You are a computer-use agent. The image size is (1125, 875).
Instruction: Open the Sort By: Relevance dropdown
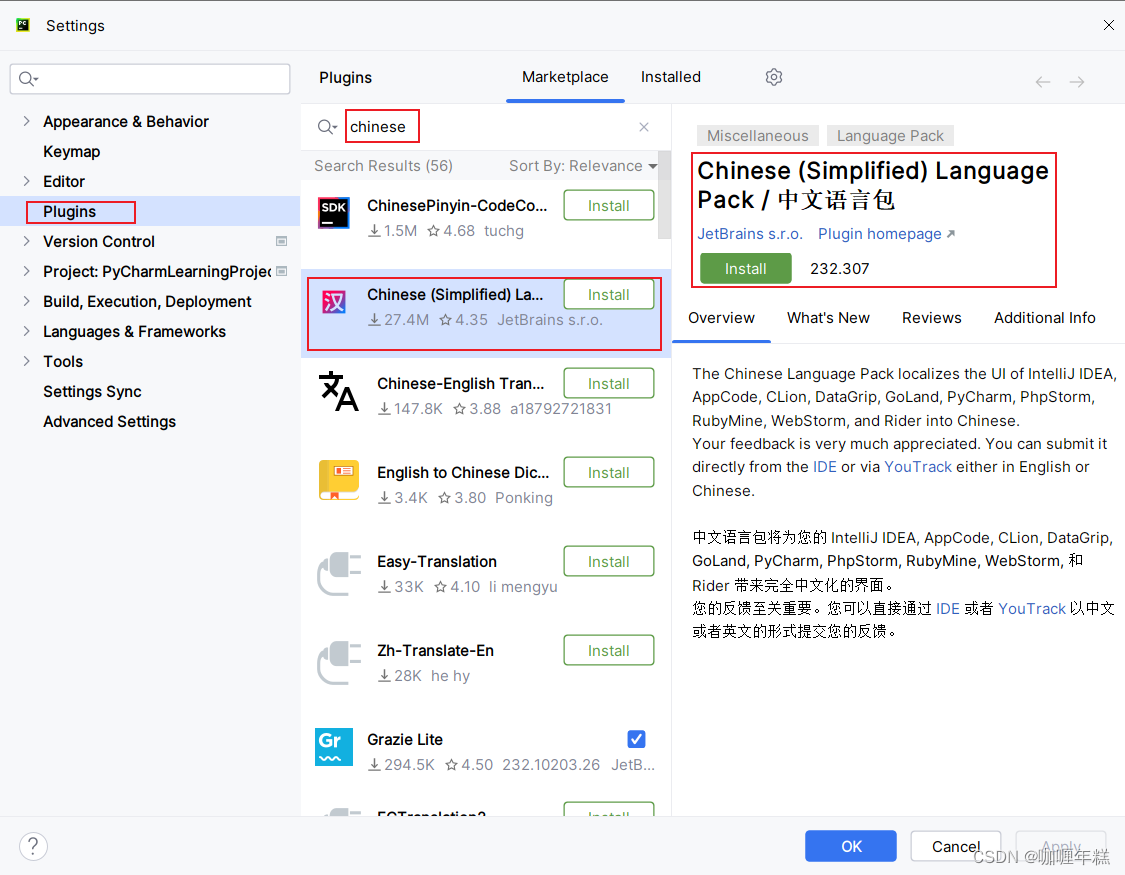pyautogui.click(x=583, y=166)
